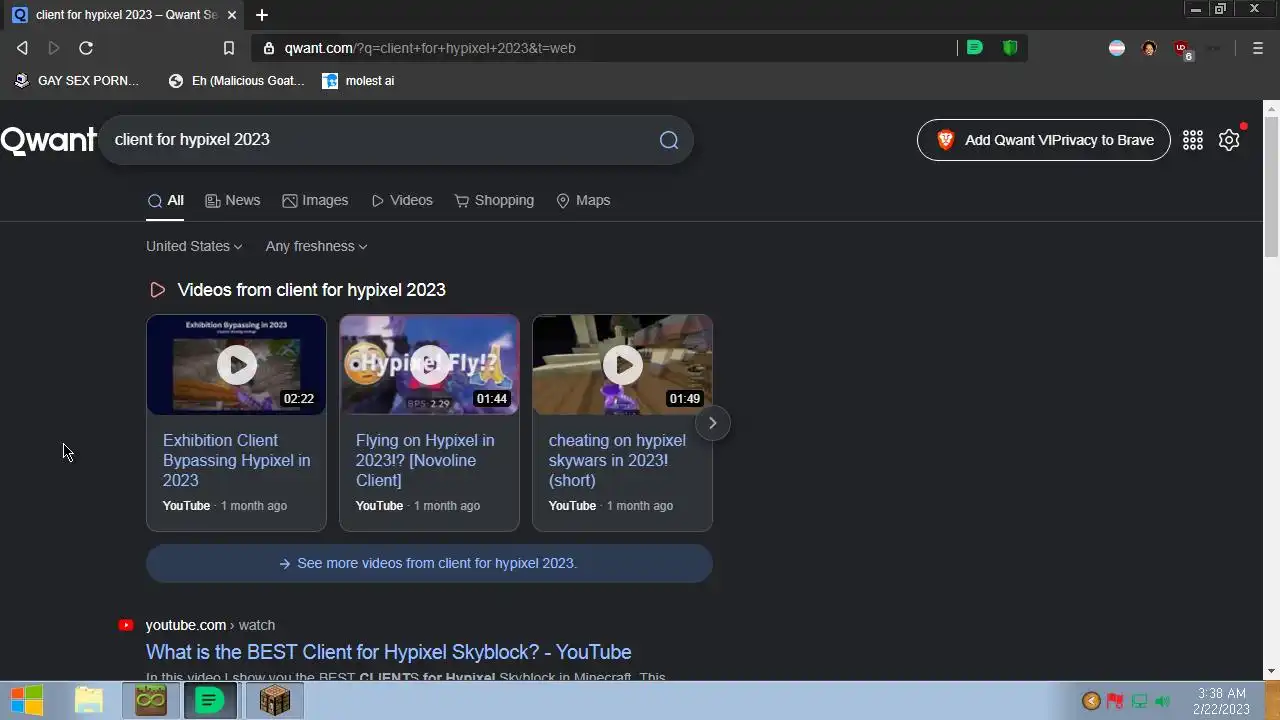Click the round striped icon after address bar
Image resolution: width=1280 pixels, height=720 pixels.
coord(1117,48)
